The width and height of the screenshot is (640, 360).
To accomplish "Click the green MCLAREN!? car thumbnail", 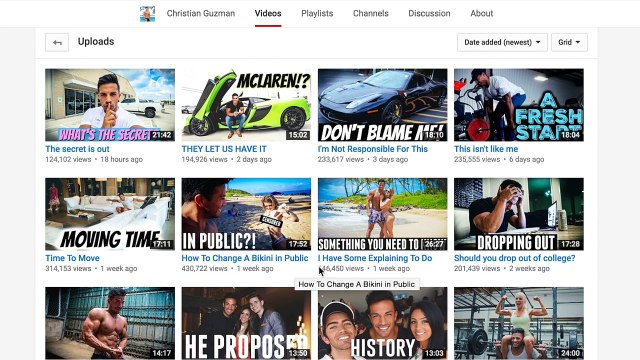I will pos(246,105).
